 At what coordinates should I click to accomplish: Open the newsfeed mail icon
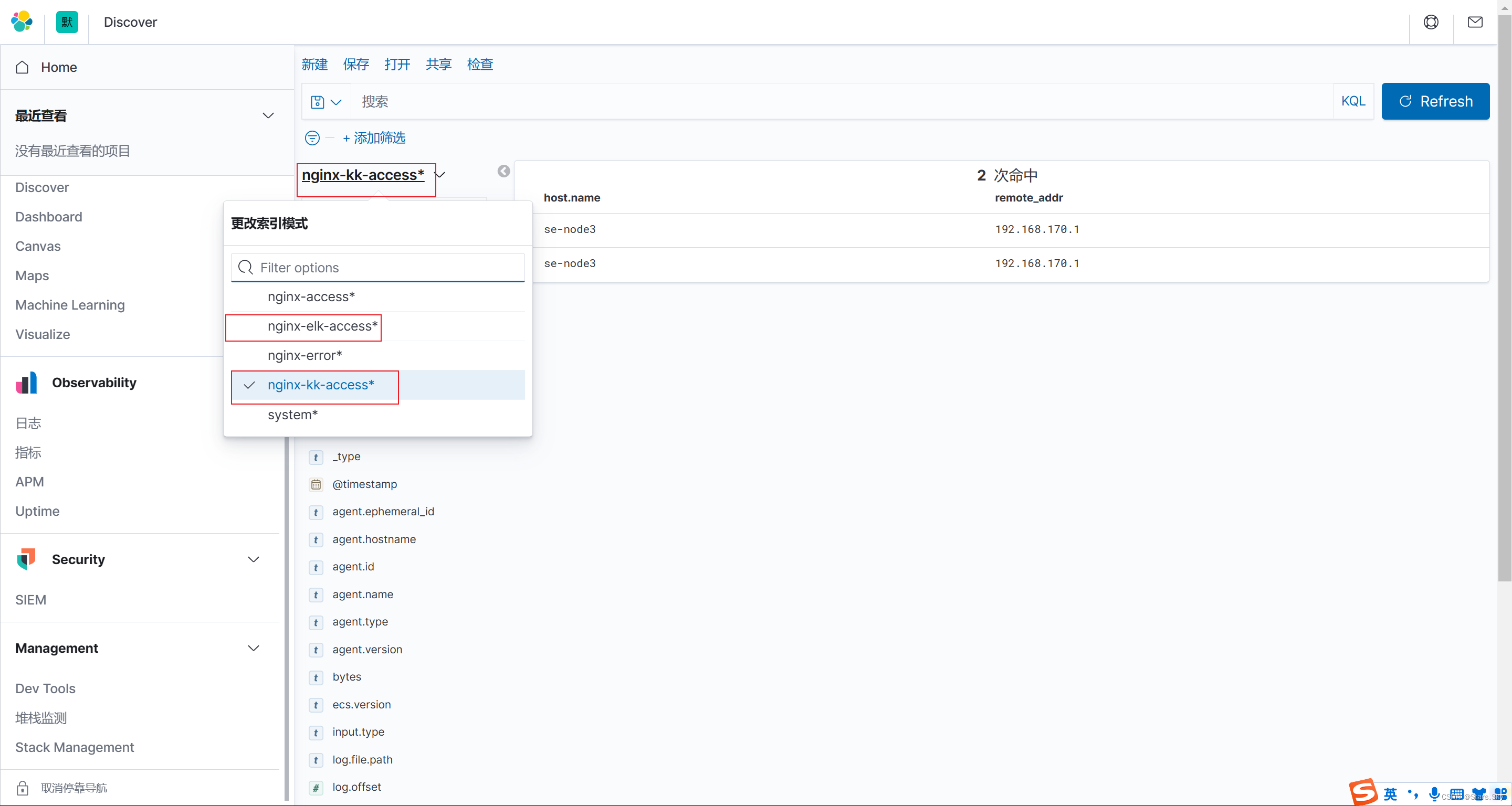coord(1475,22)
